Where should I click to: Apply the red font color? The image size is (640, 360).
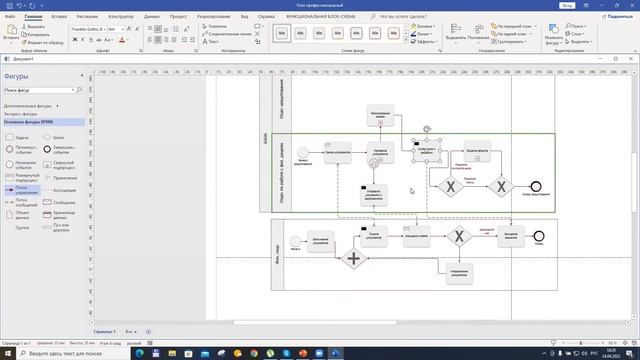coord(122,40)
